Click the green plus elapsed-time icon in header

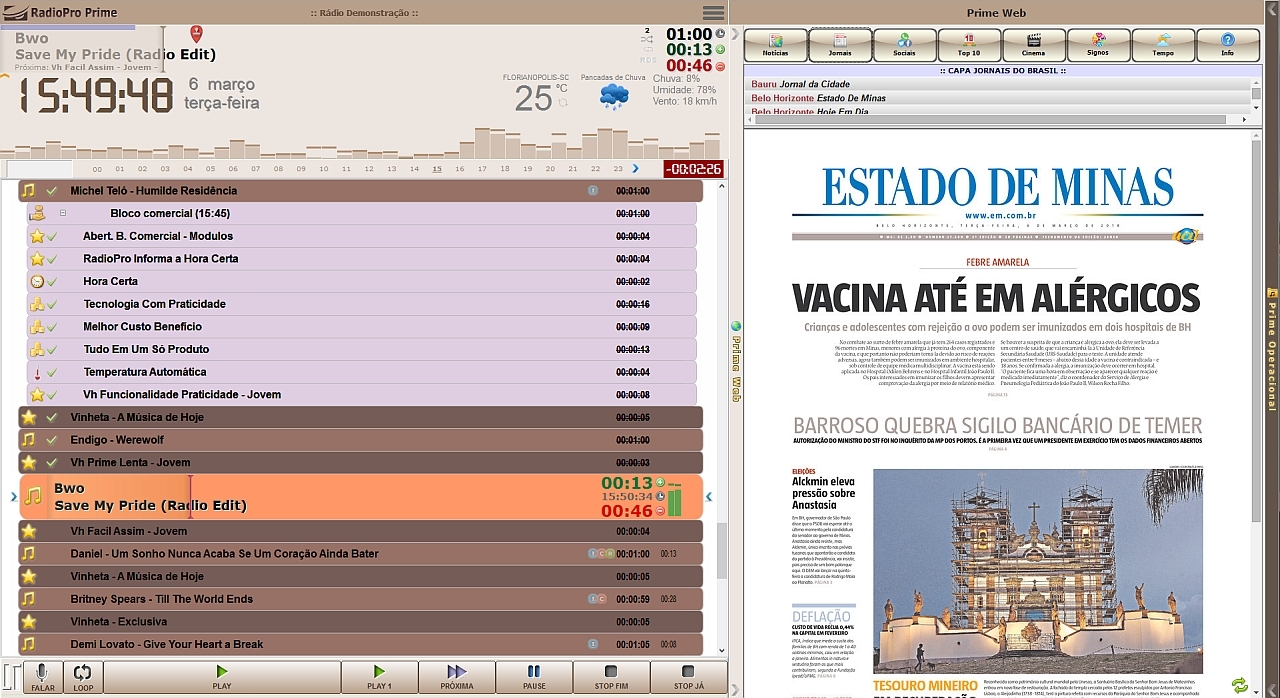click(x=720, y=49)
